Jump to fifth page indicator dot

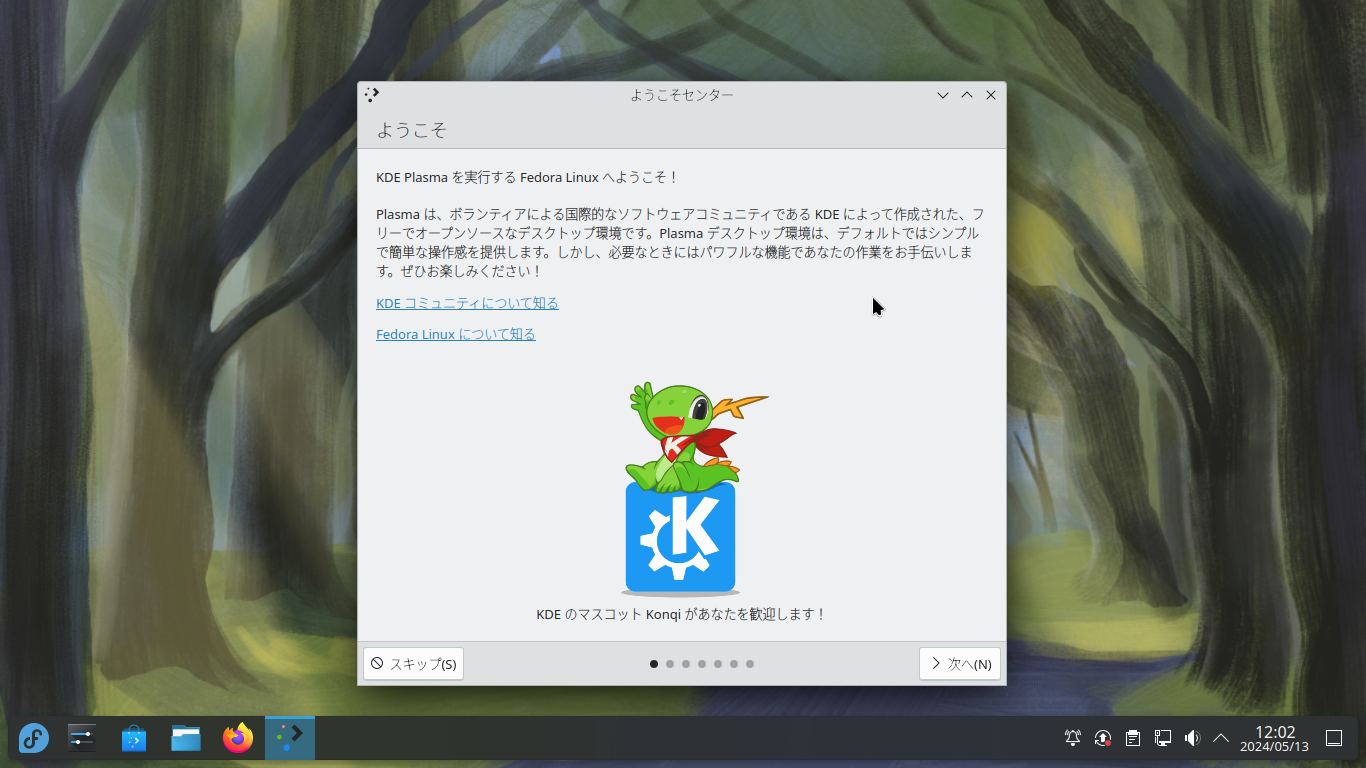coord(718,664)
